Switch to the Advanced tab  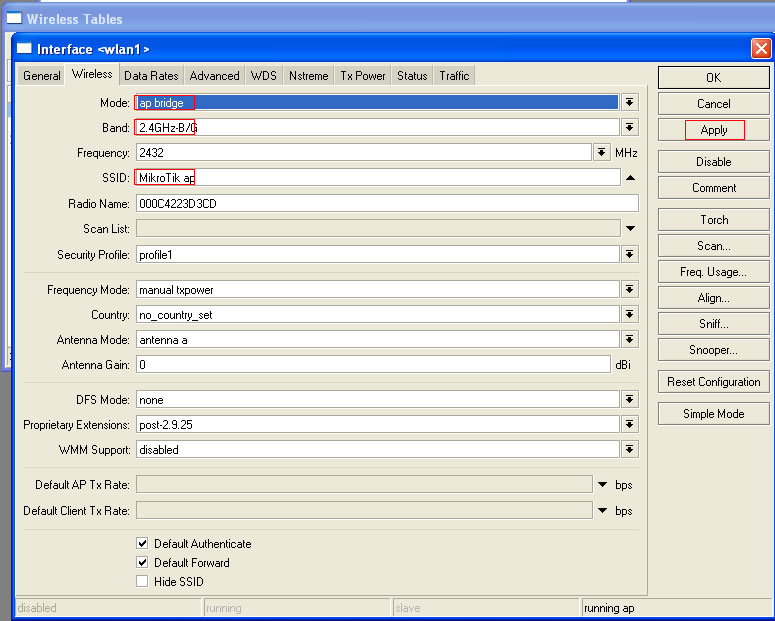coord(215,76)
